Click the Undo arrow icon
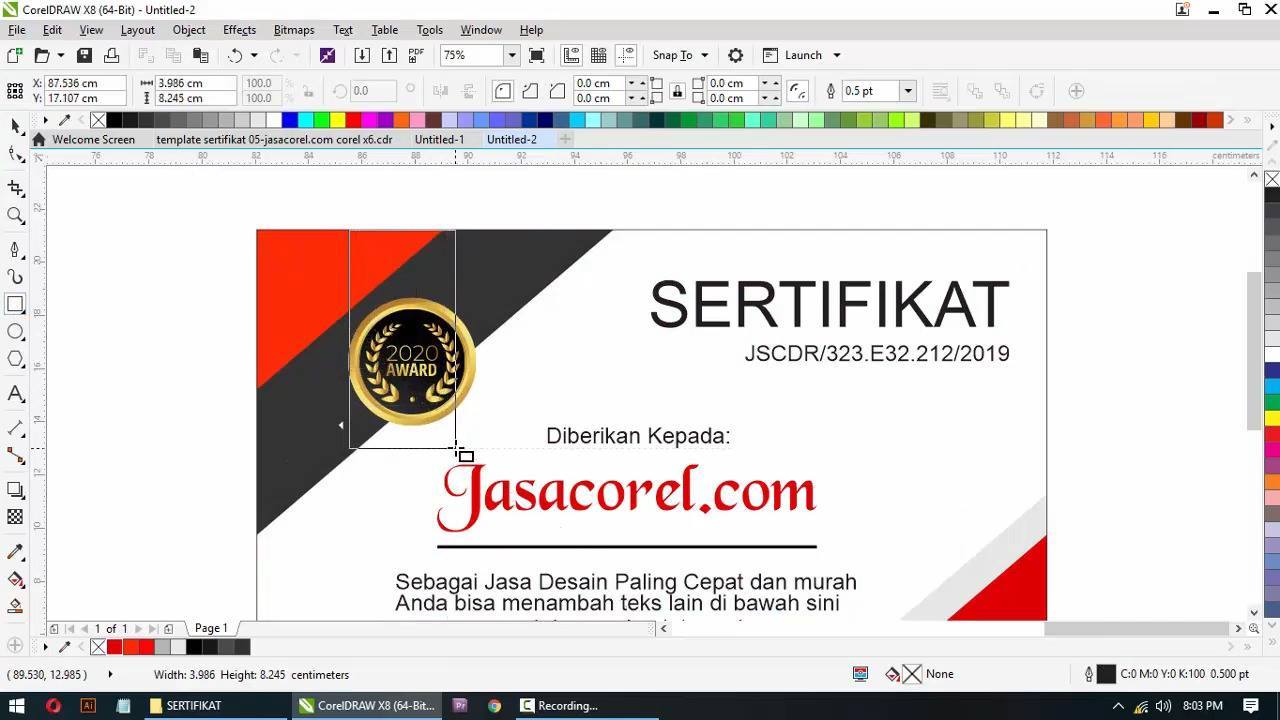1280x720 pixels. point(235,55)
